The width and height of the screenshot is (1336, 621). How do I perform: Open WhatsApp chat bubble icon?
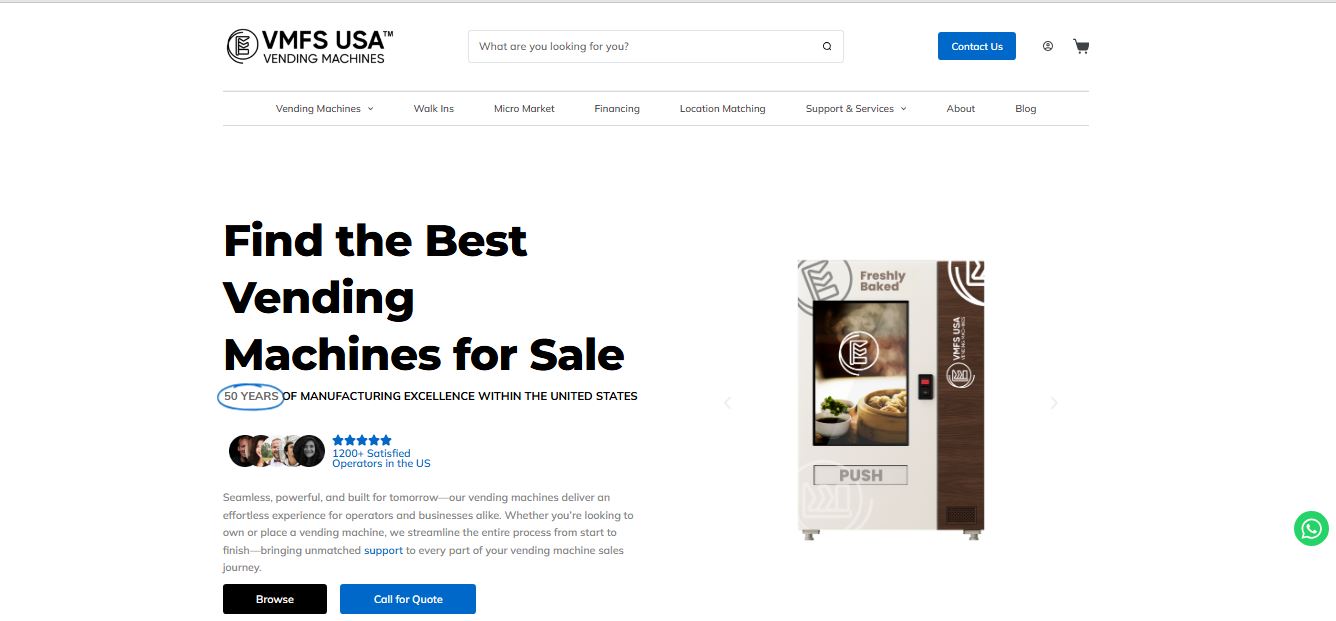click(x=1311, y=528)
